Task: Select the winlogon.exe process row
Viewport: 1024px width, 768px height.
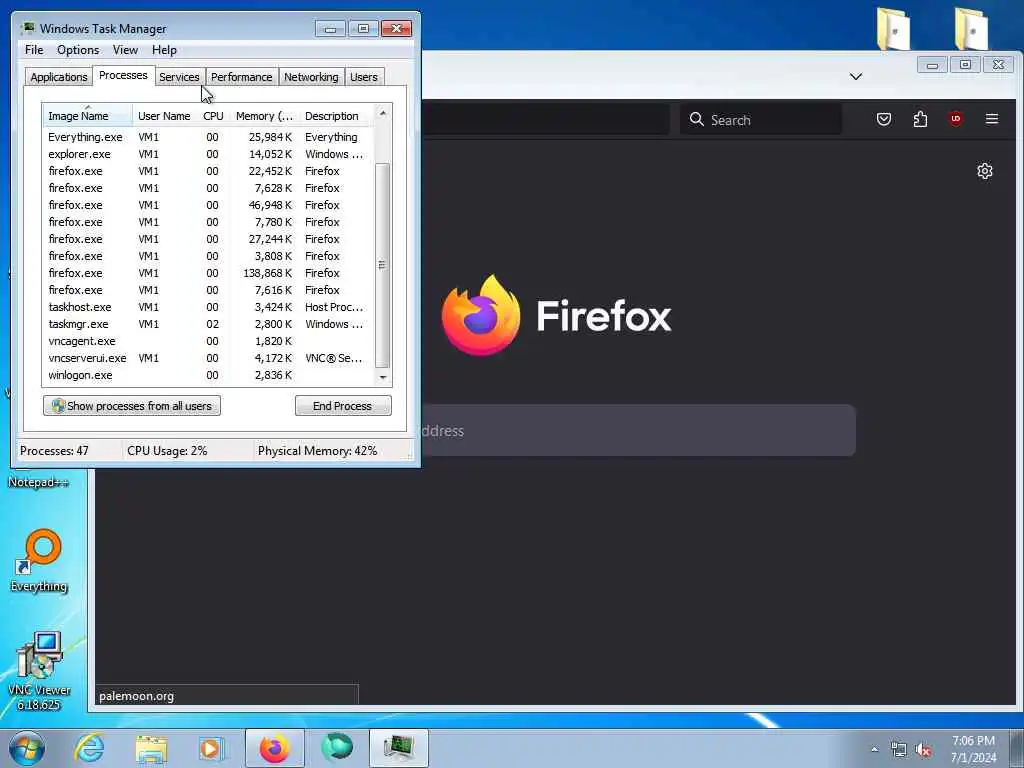Action: [209, 375]
